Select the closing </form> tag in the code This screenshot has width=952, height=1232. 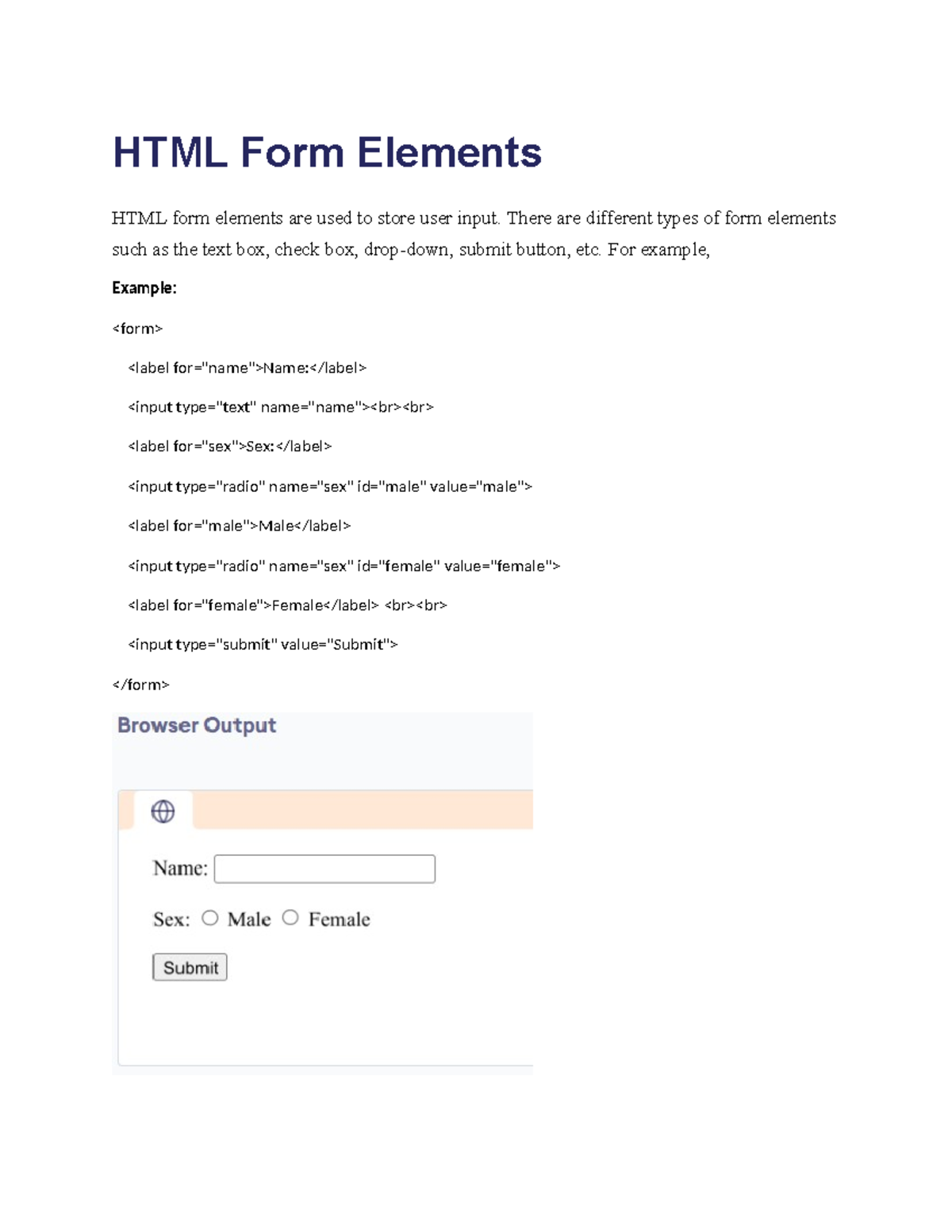141,683
